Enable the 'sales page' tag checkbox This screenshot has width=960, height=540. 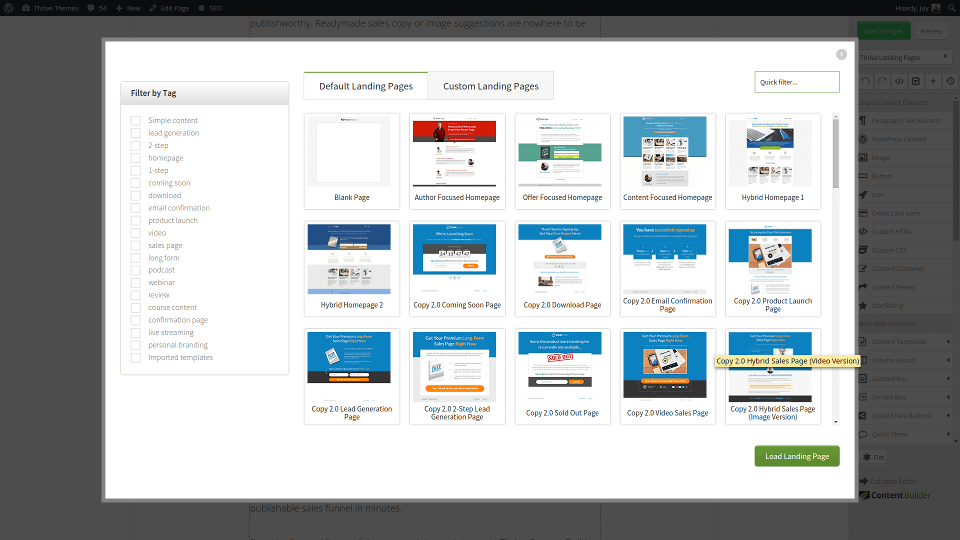(135, 245)
